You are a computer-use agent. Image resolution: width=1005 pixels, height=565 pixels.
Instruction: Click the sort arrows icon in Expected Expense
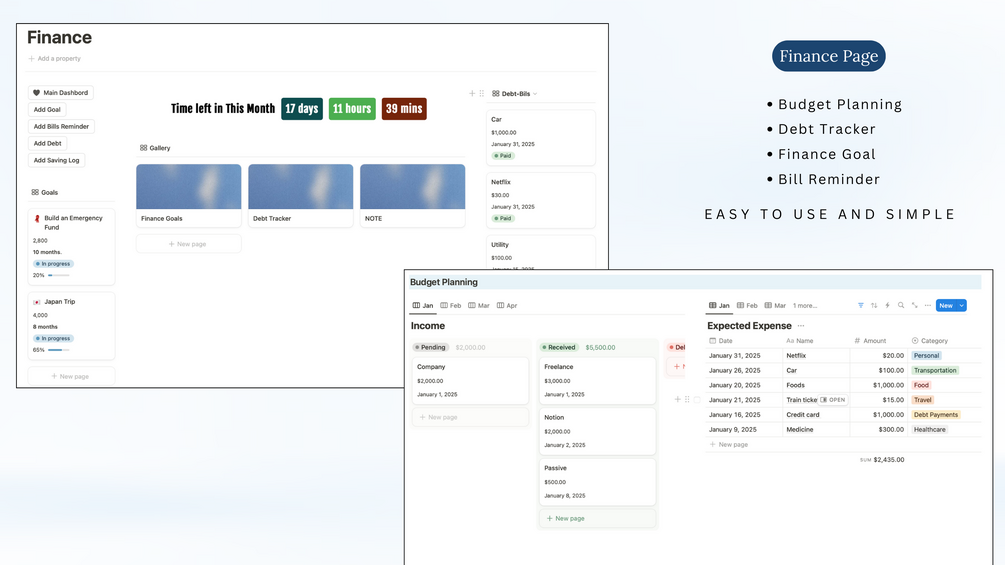(x=874, y=306)
